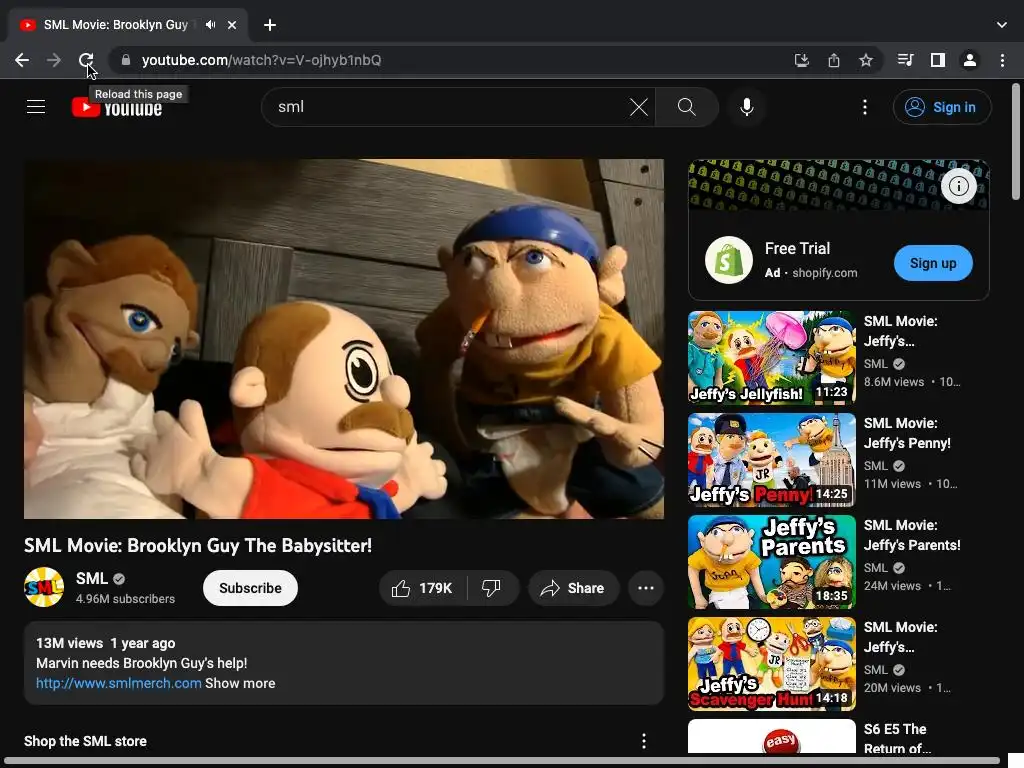Viewport: 1024px width, 768px height.
Task: Click '13M views 1 year ago' text
Action: [106, 643]
